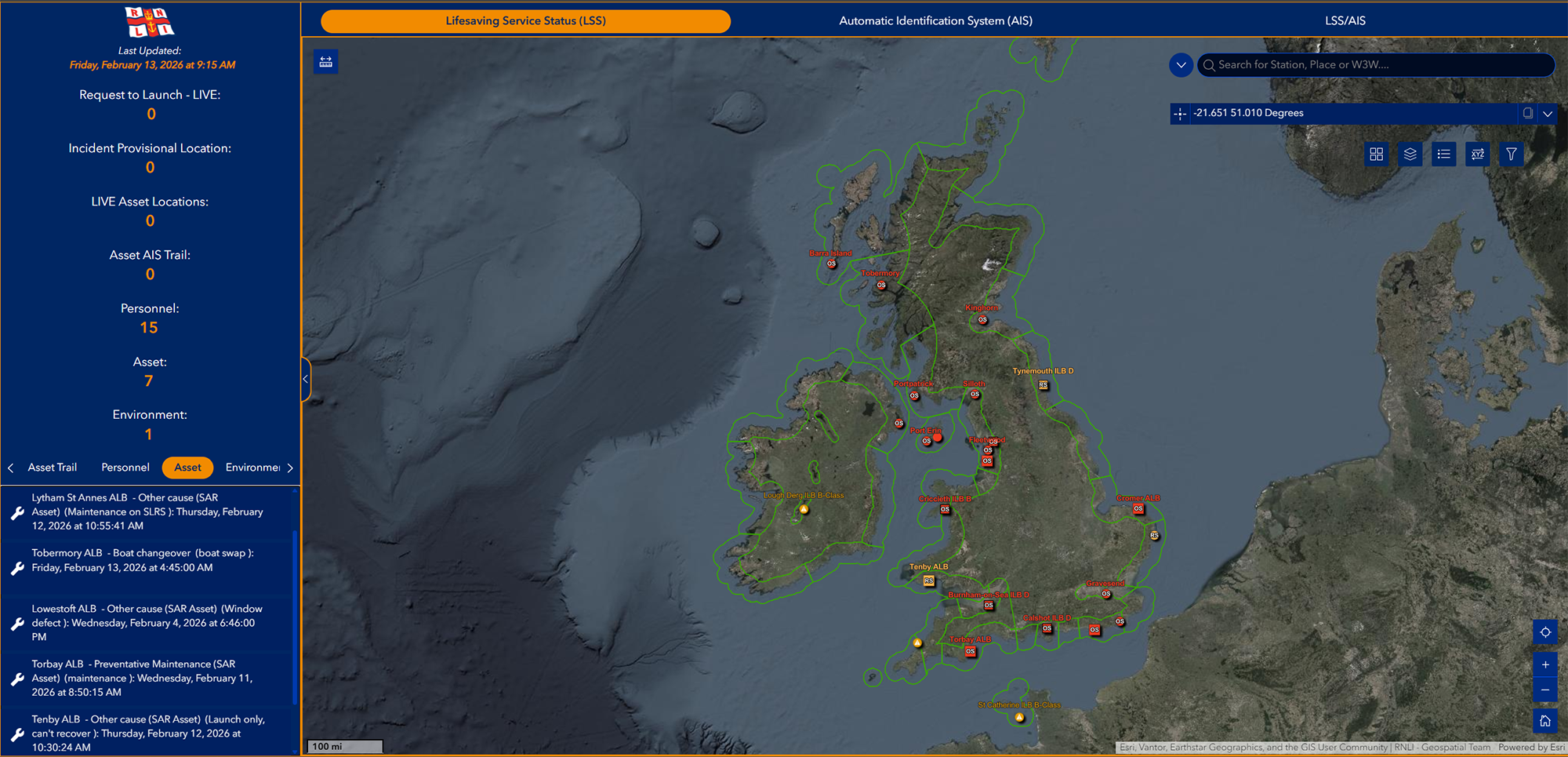Open the Basemap gallery grid icon
The height and width of the screenshot is (757, 1568).
coord(1376,154)
